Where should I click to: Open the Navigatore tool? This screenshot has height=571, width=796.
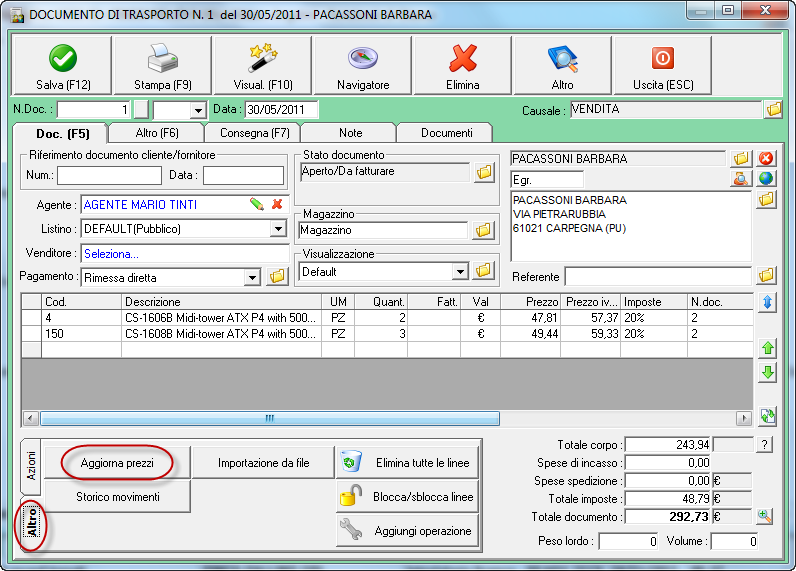(x=362, y=66)
